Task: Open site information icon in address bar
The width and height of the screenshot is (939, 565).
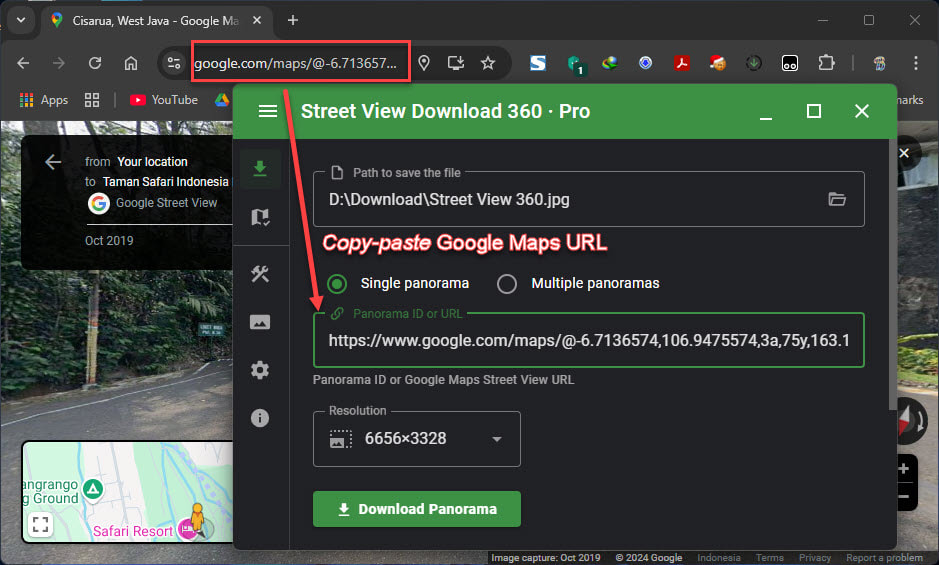Action: tap(174, 63)
